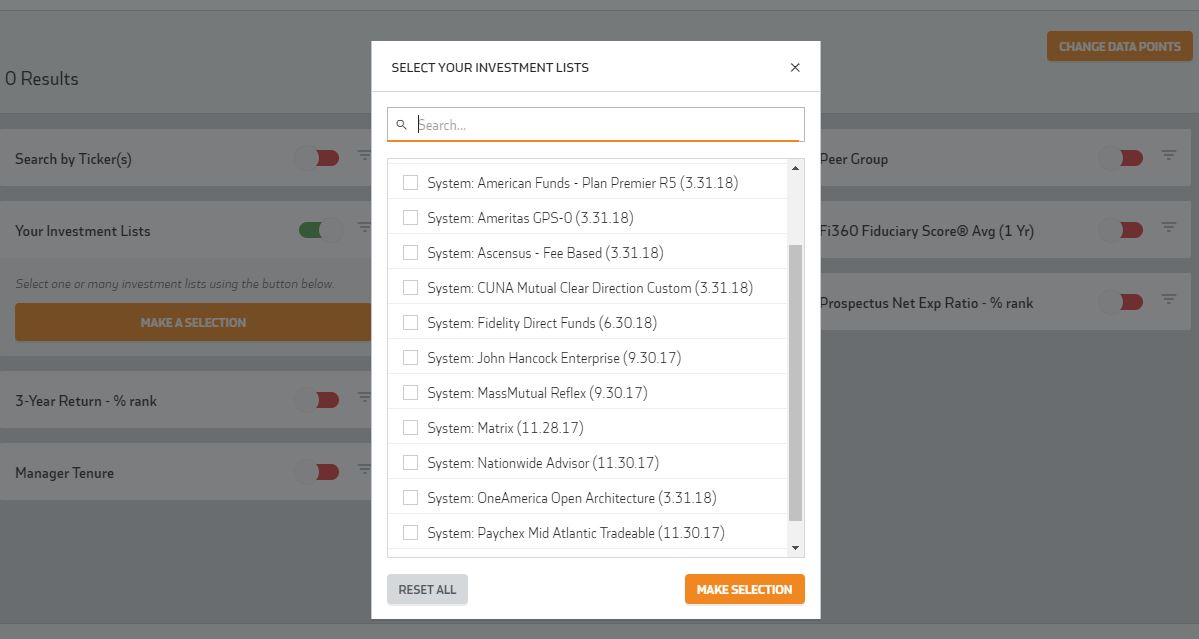Enable the Manager Tenure toggle
Image resolution: width=1199 pixels, height=639 pixels.
[320, 472]
